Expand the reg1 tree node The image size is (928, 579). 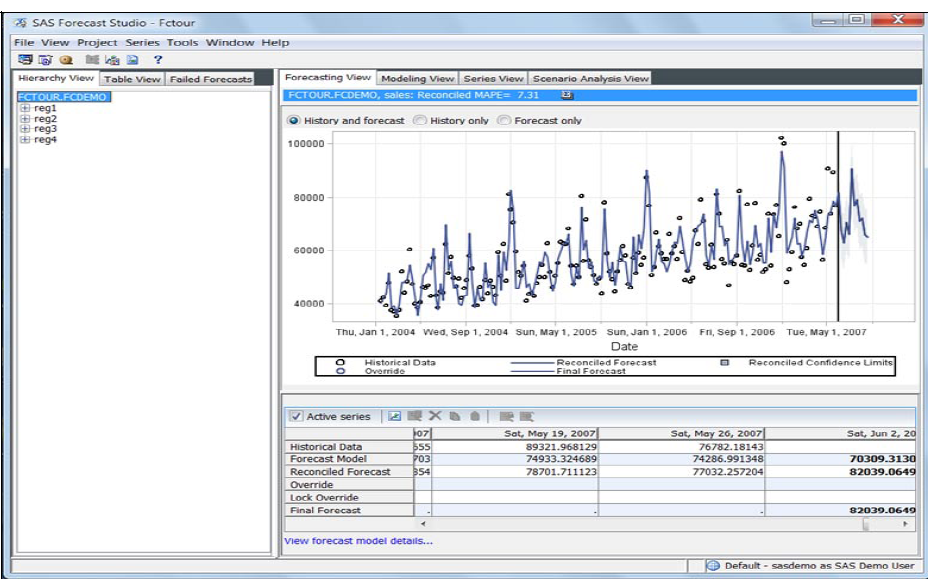pyautogui.click(x=25, y=108)
